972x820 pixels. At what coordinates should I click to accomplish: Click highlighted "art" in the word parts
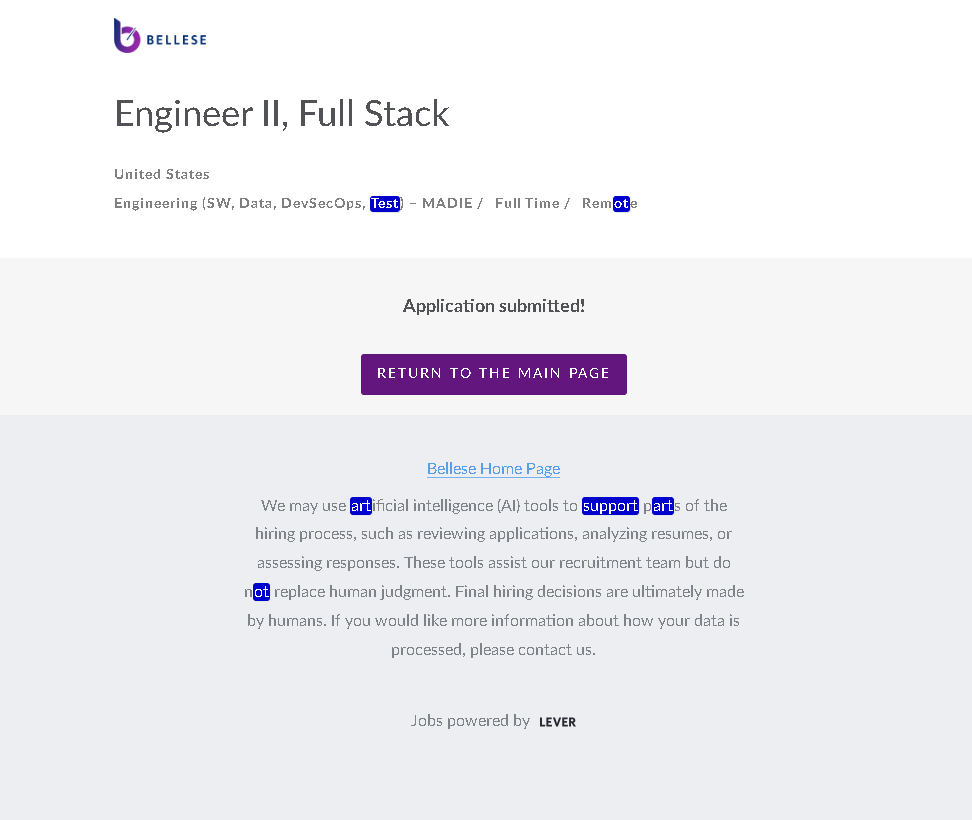[x=663, y=506]
